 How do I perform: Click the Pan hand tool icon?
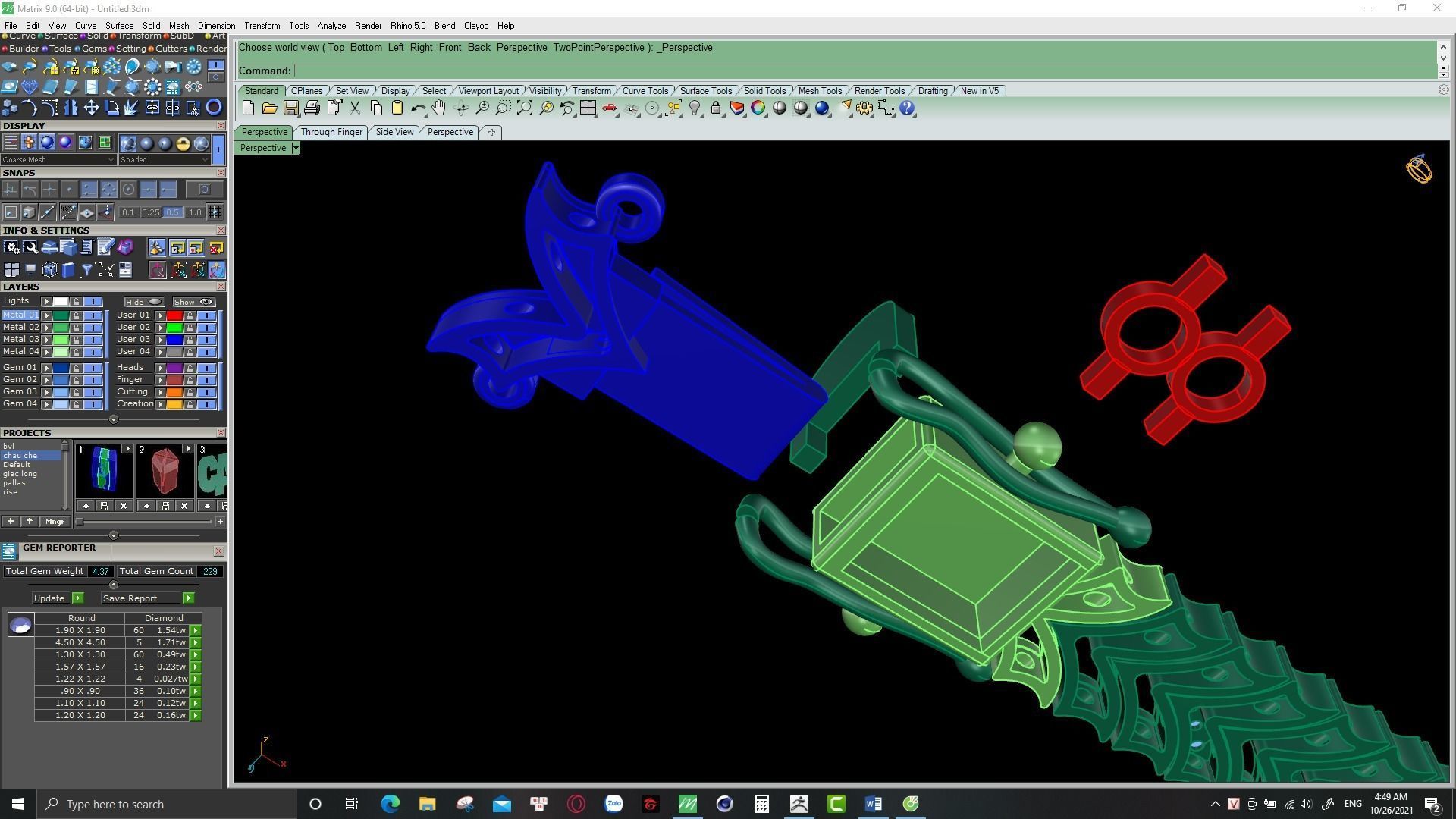439,108
